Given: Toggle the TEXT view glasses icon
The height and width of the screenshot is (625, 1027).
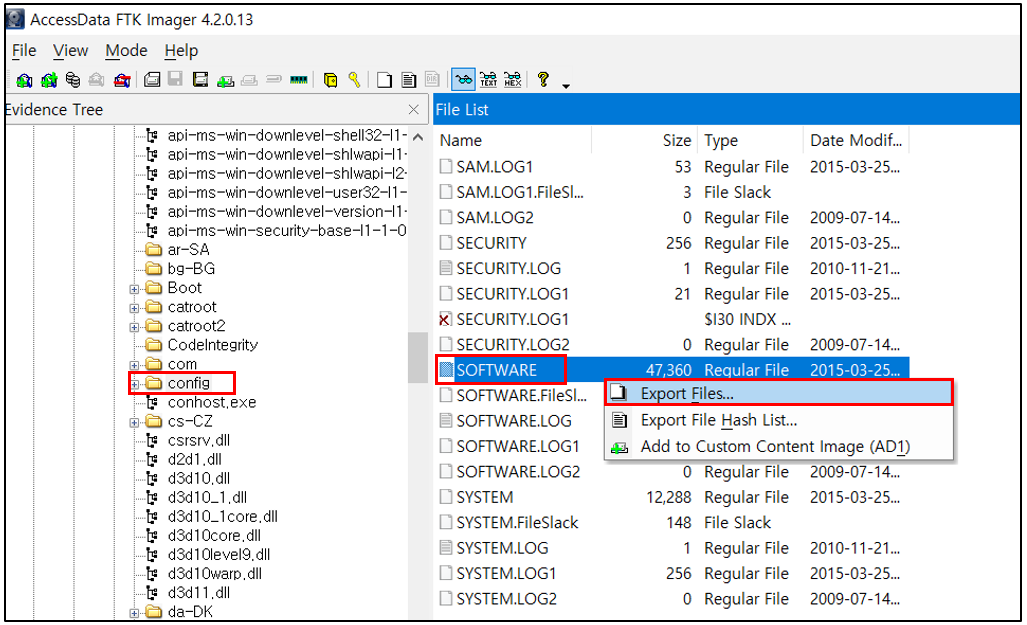Looking at the screenshot, I should click(489, 80).
